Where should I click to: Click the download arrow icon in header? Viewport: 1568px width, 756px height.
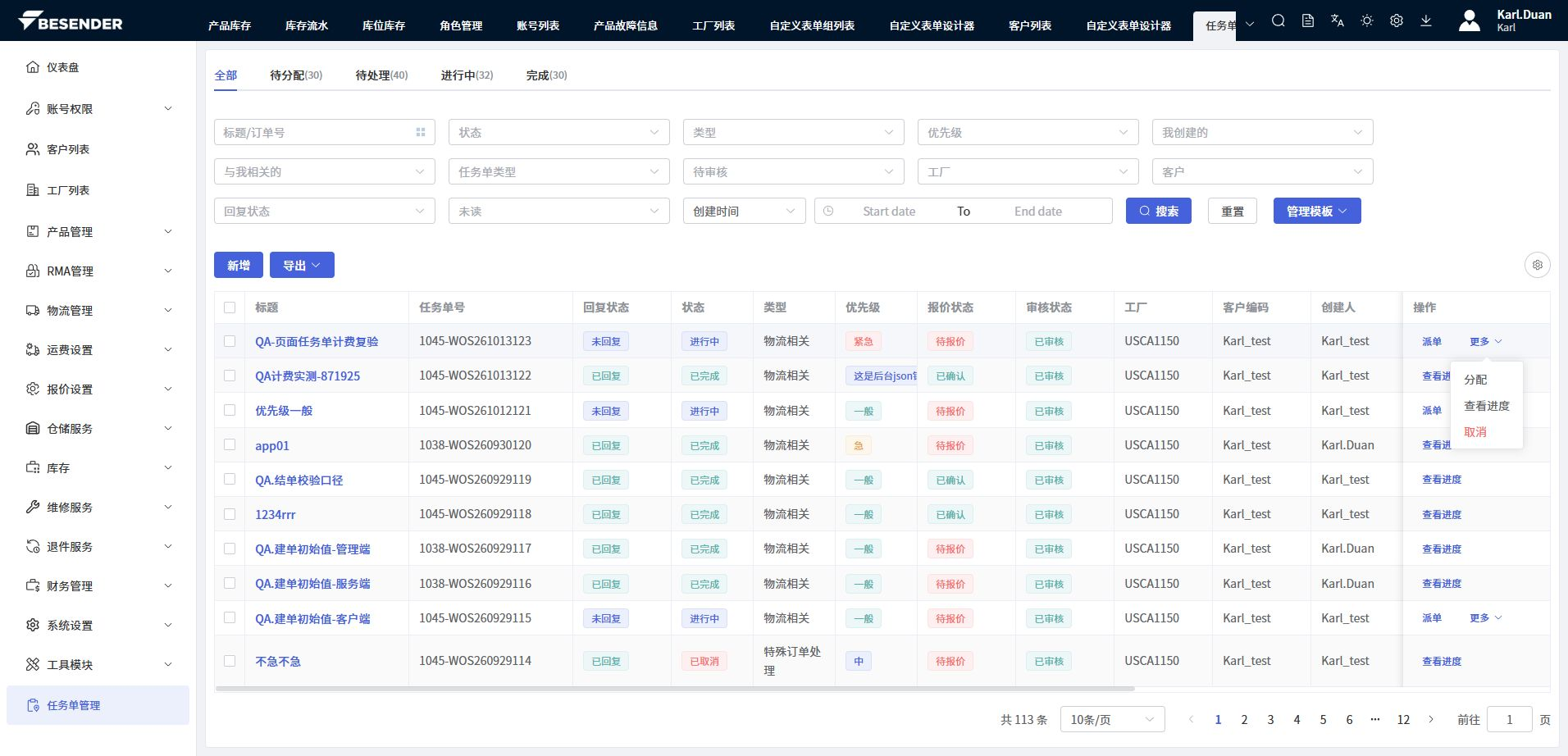pos(1426,20)
